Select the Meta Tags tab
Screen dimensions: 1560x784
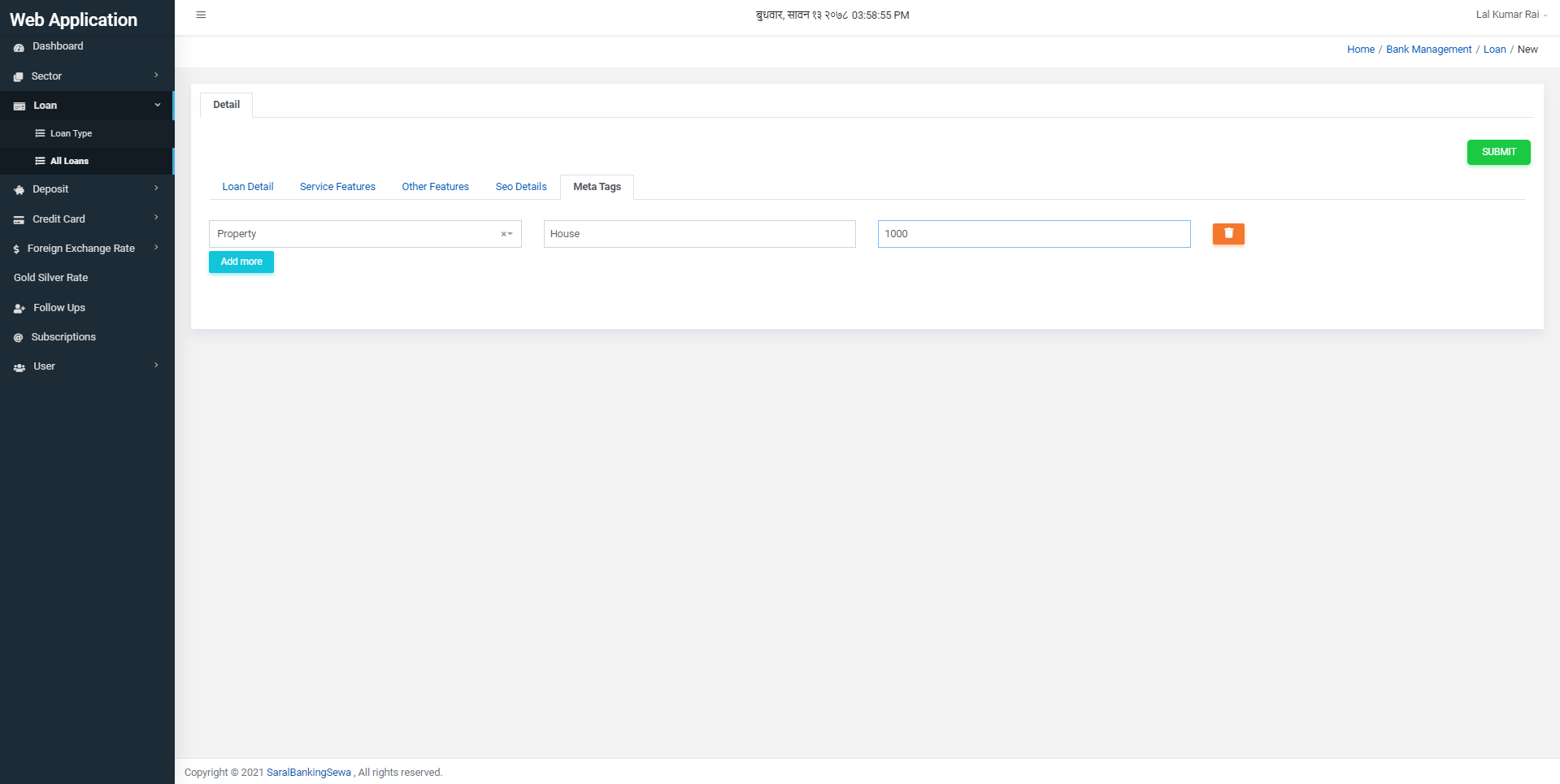[x=597, y=187]
